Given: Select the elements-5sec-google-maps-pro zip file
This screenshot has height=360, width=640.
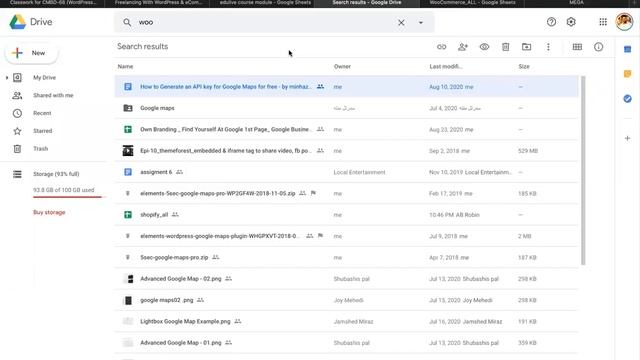Looking at the screenshot, I should (x=347, y=193).
